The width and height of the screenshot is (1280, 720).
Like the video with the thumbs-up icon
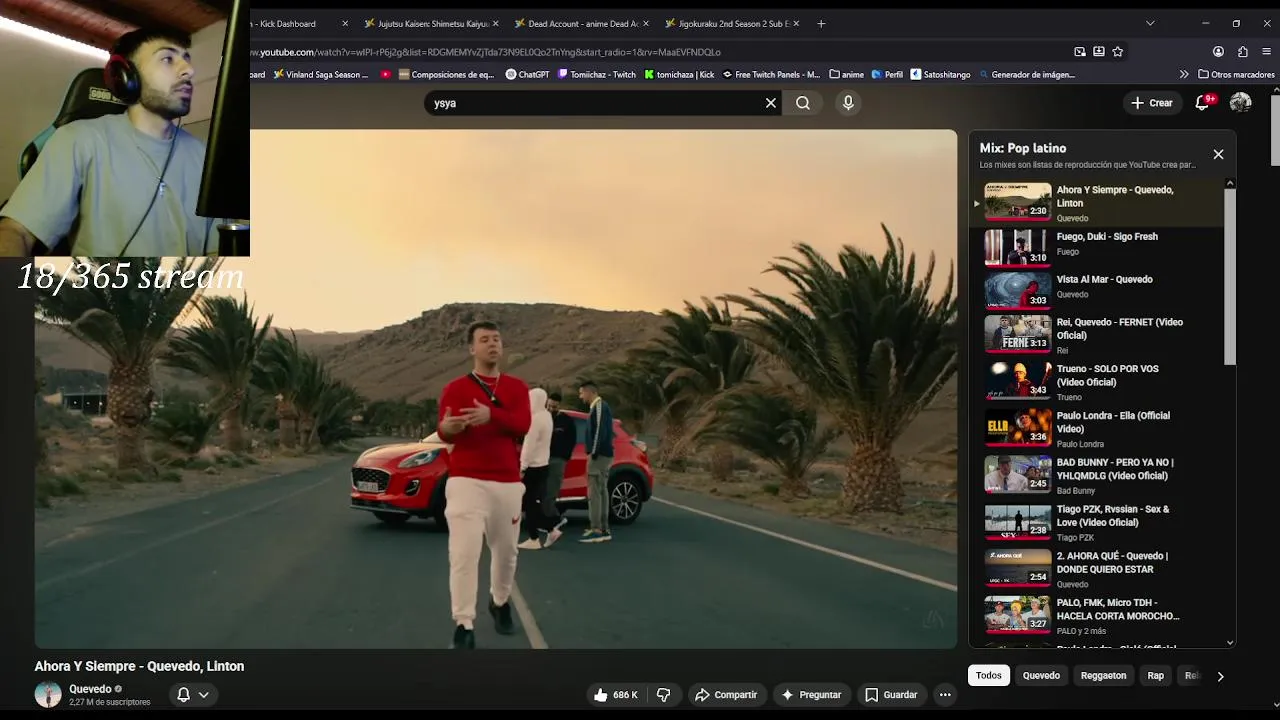(x=615, y=695)
